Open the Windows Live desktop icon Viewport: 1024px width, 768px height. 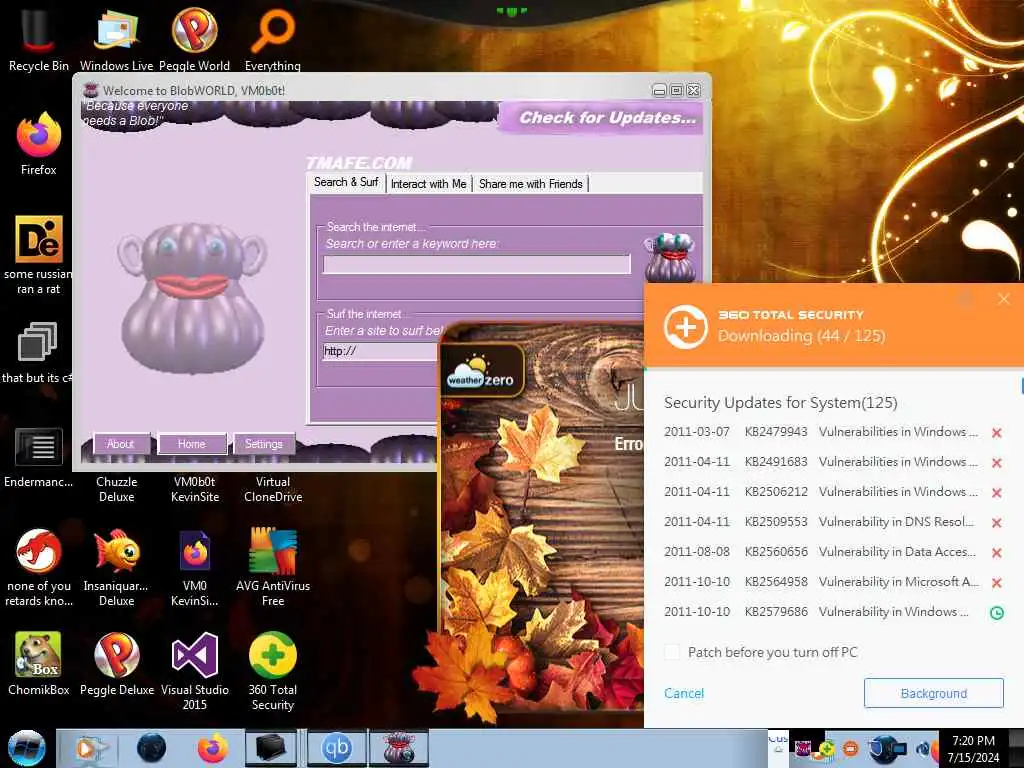pos(116,38)
